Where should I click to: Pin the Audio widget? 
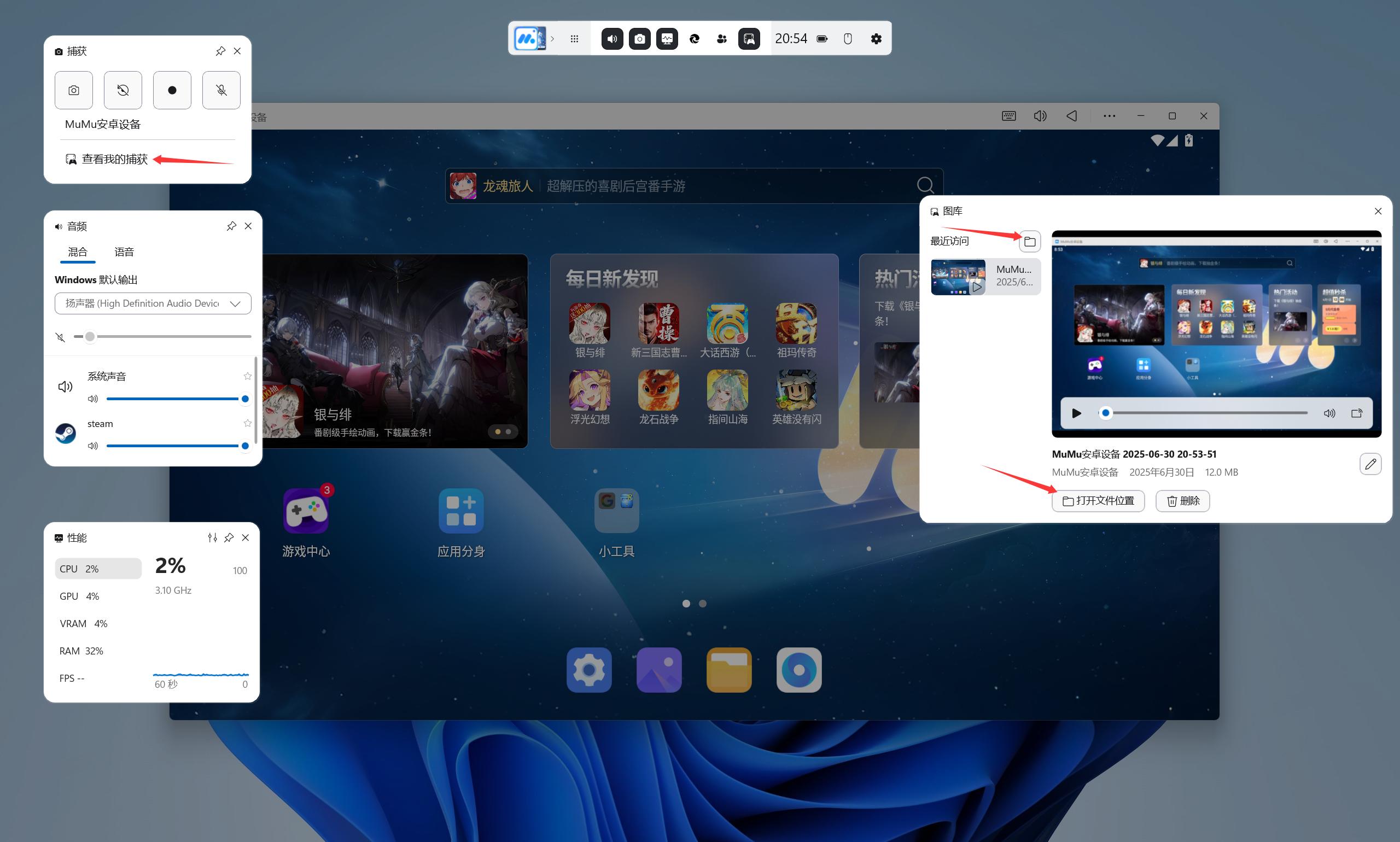point(231,226)
